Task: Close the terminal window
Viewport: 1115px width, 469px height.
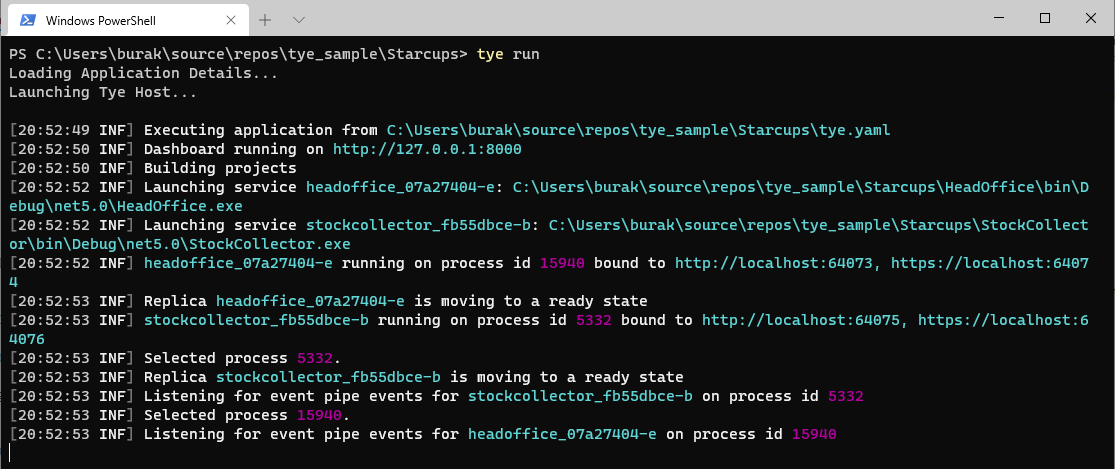Action: point(1090,18)
